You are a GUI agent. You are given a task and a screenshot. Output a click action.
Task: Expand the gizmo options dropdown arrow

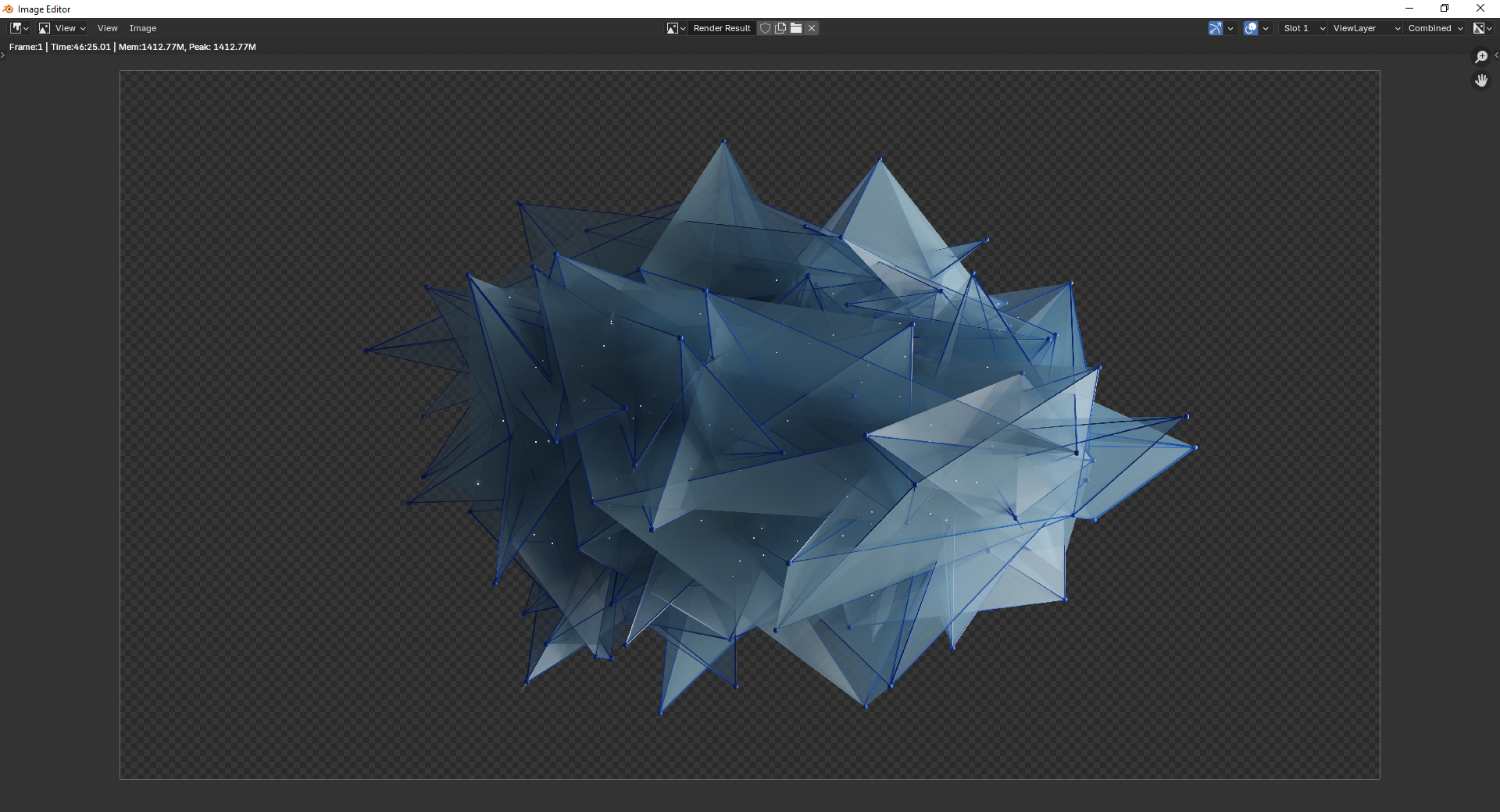click(x=1230, y=28)
